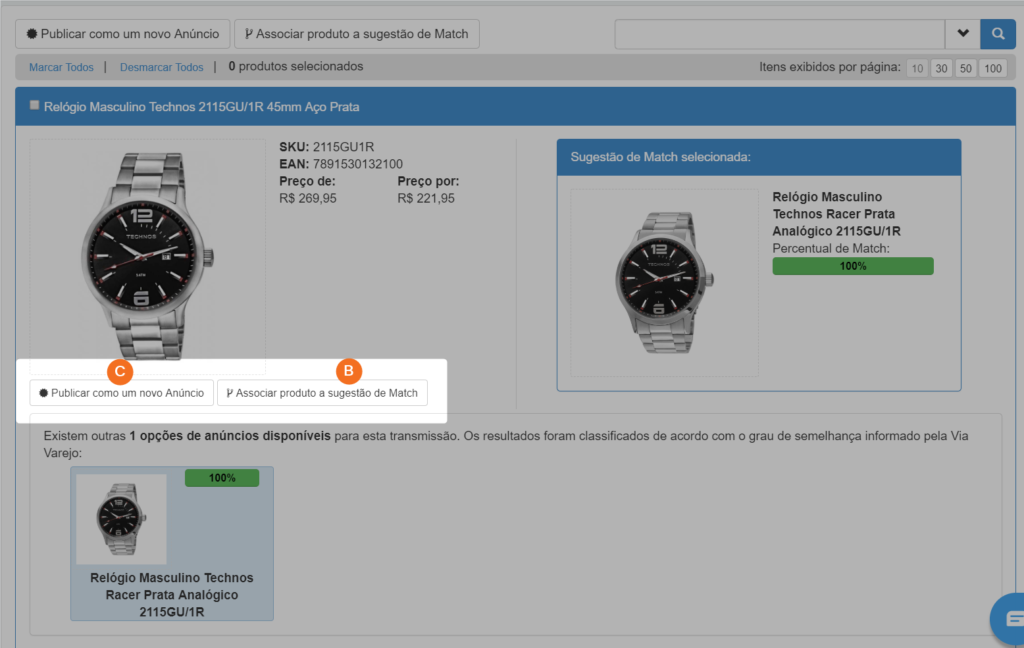Image resolution: width=1024 pixels, height=648 pixels.
Task: Click match percentage bar in Sugestão panel
Action: (x=853, y=266)
